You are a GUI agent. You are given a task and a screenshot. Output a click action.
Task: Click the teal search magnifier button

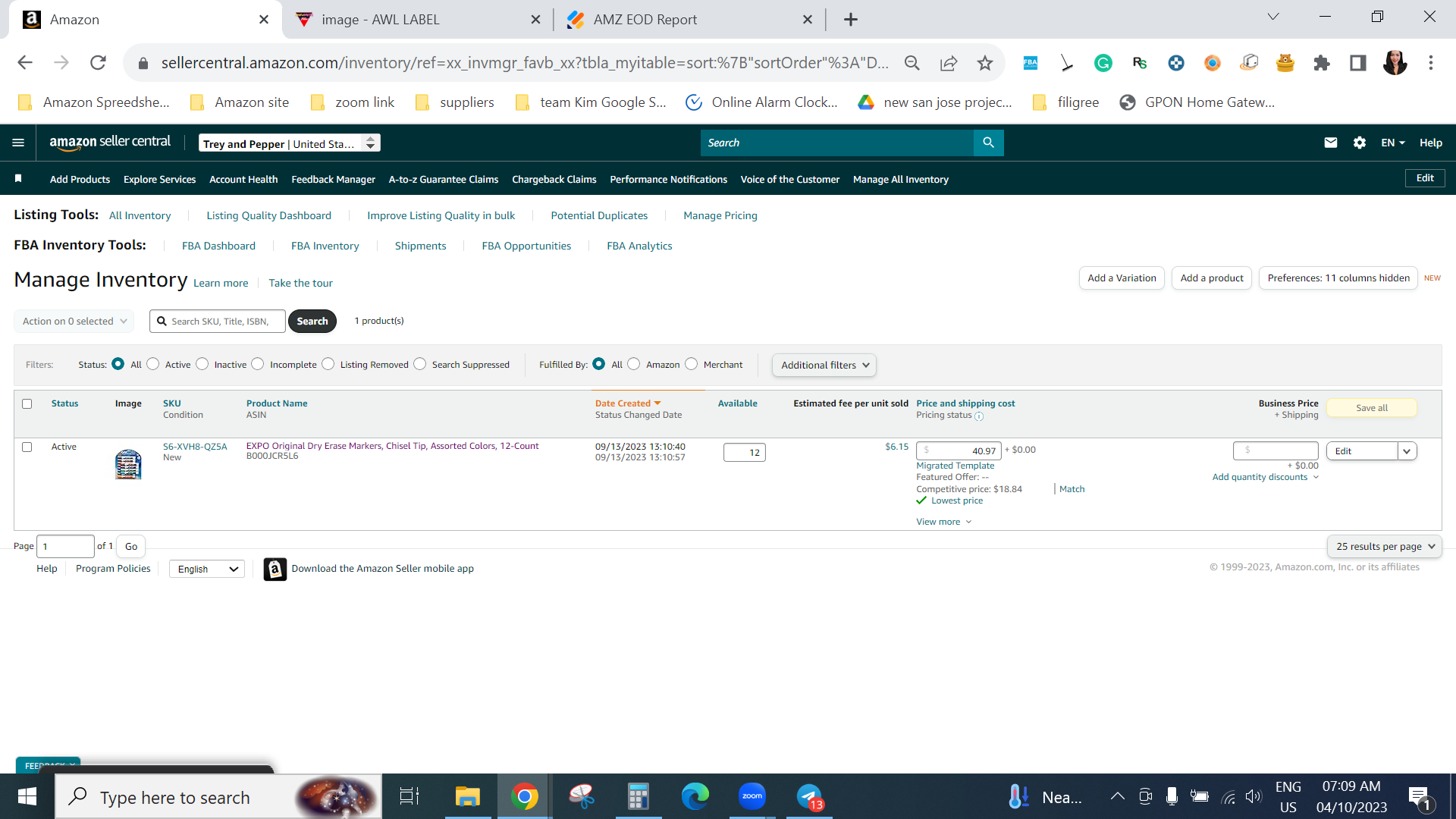point(988,143)
